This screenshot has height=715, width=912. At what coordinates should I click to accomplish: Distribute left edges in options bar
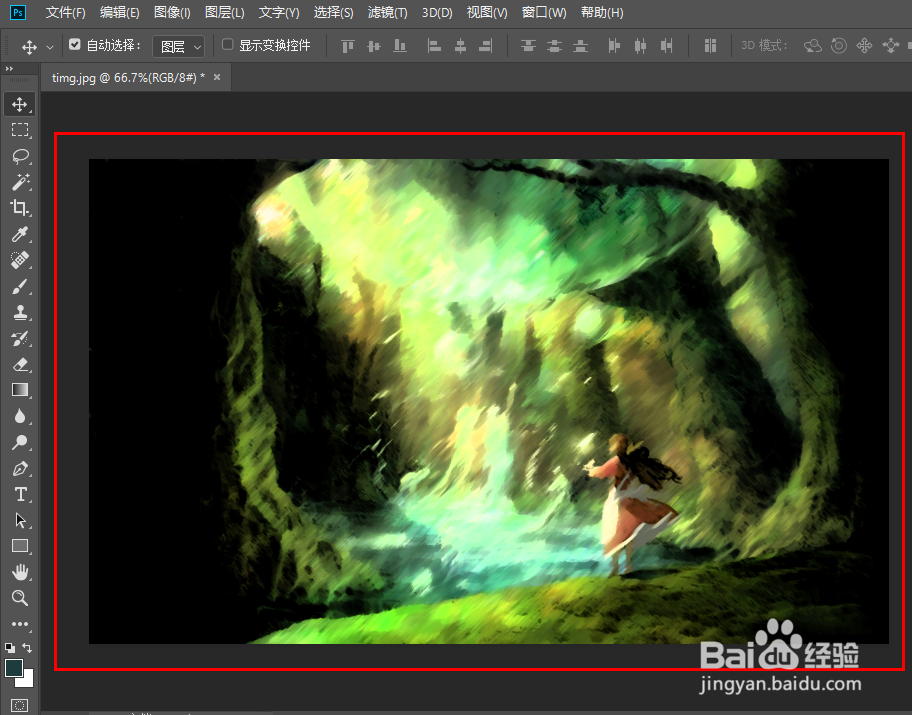(614, 46)
